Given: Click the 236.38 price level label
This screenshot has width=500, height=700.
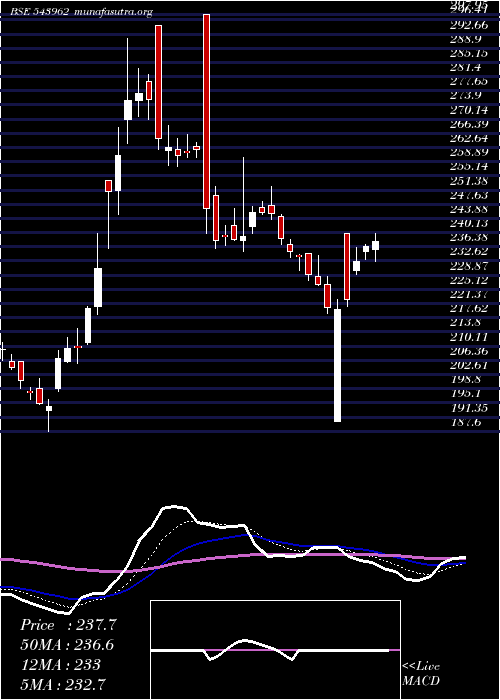Looking at the screenshot, I should 469,237.
